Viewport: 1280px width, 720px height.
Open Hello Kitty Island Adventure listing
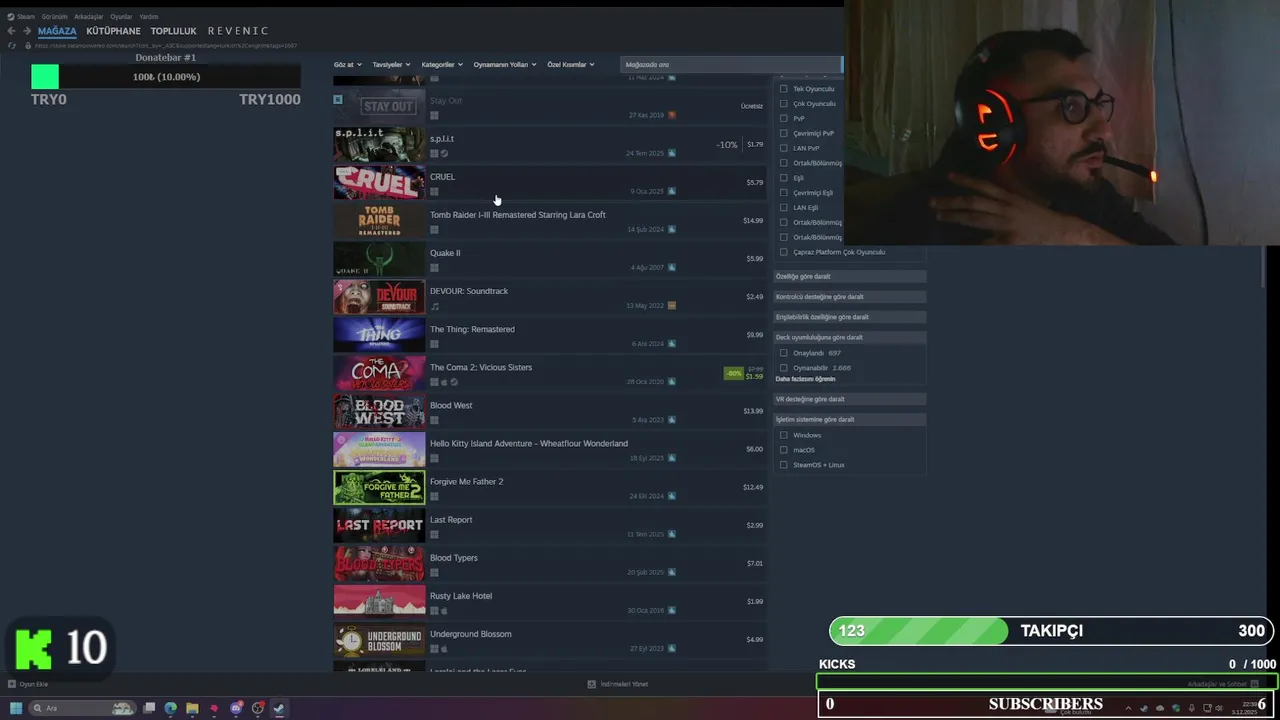pyautogui.click(x=549, y=449)
